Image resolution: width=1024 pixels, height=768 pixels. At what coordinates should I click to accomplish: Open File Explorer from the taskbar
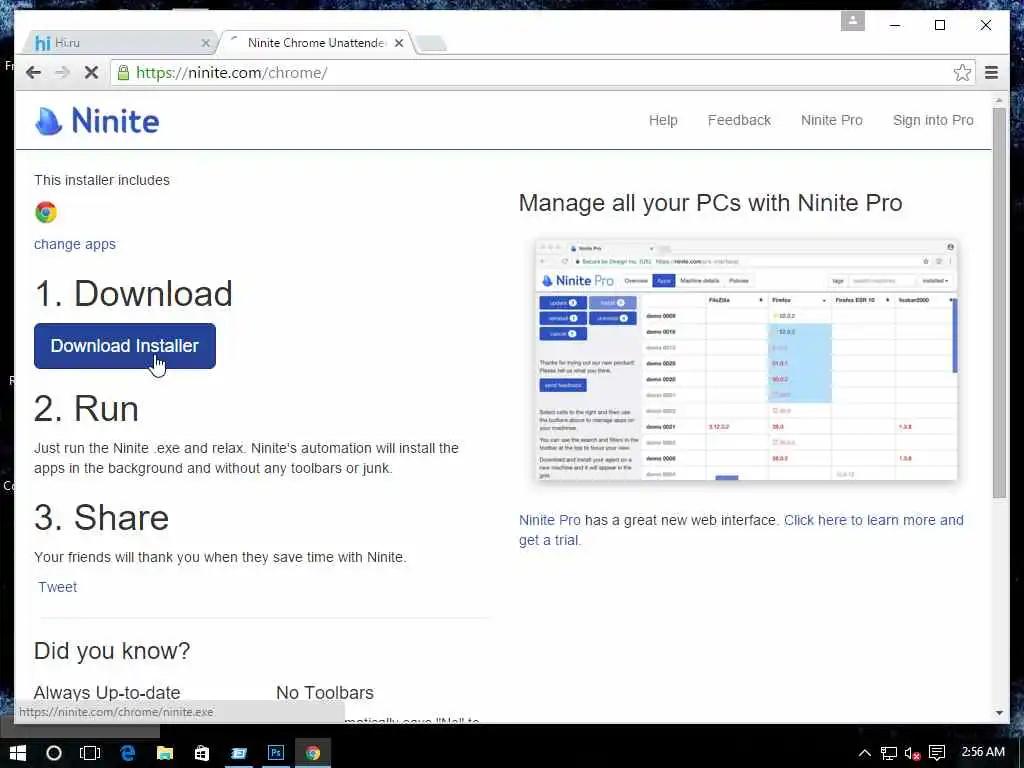click(165, 753)
